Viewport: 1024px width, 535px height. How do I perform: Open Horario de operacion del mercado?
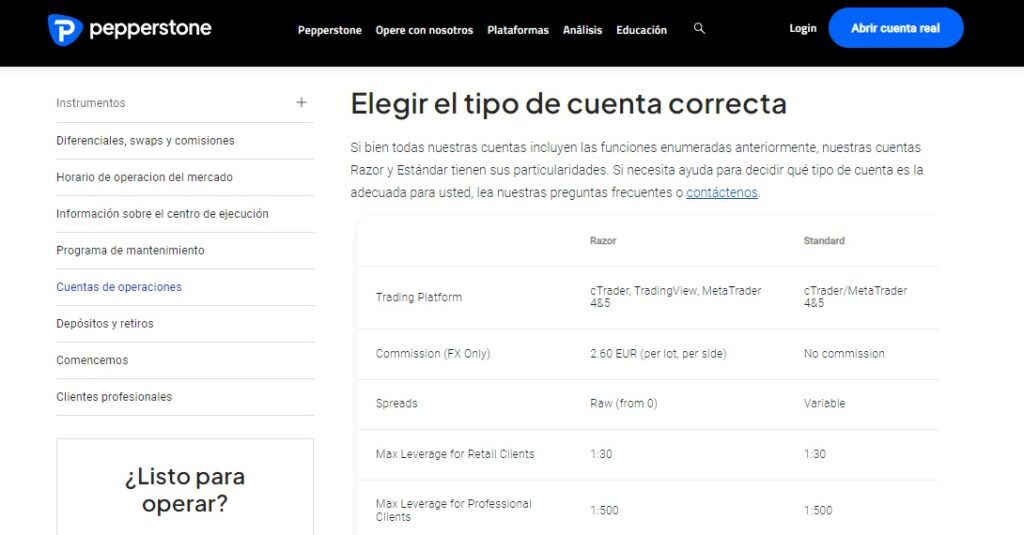144,177
